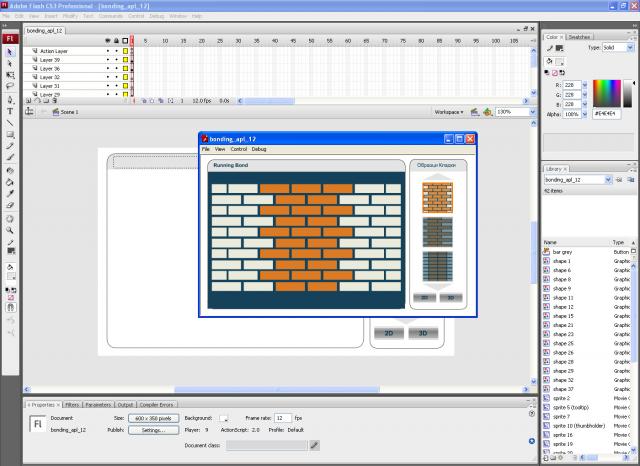Click the Edit Symbols icon near zoom box
Image resolution: width=640 pixels, height=466 pixels.
click(487, 112)
